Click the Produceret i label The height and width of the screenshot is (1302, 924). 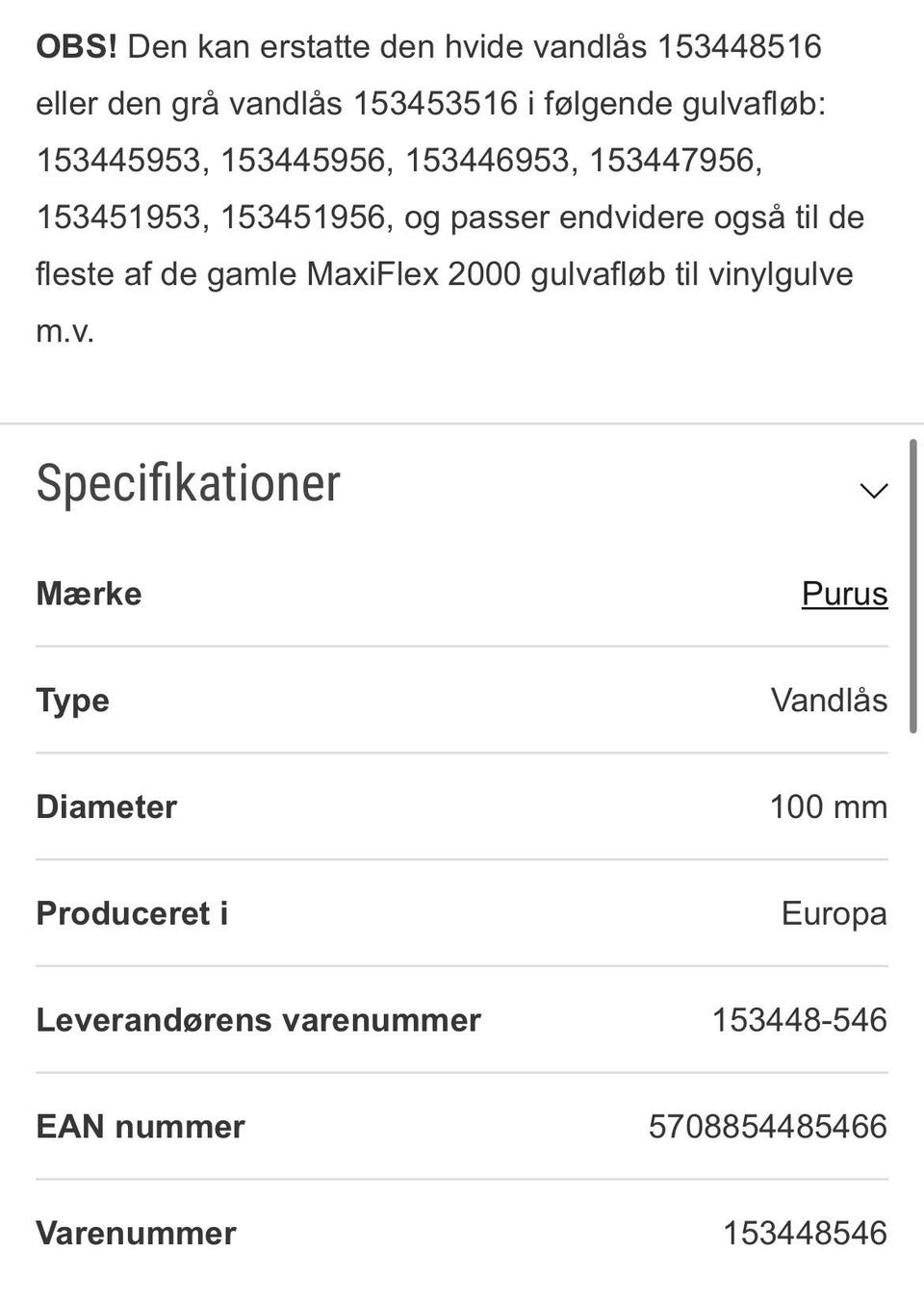132,914
